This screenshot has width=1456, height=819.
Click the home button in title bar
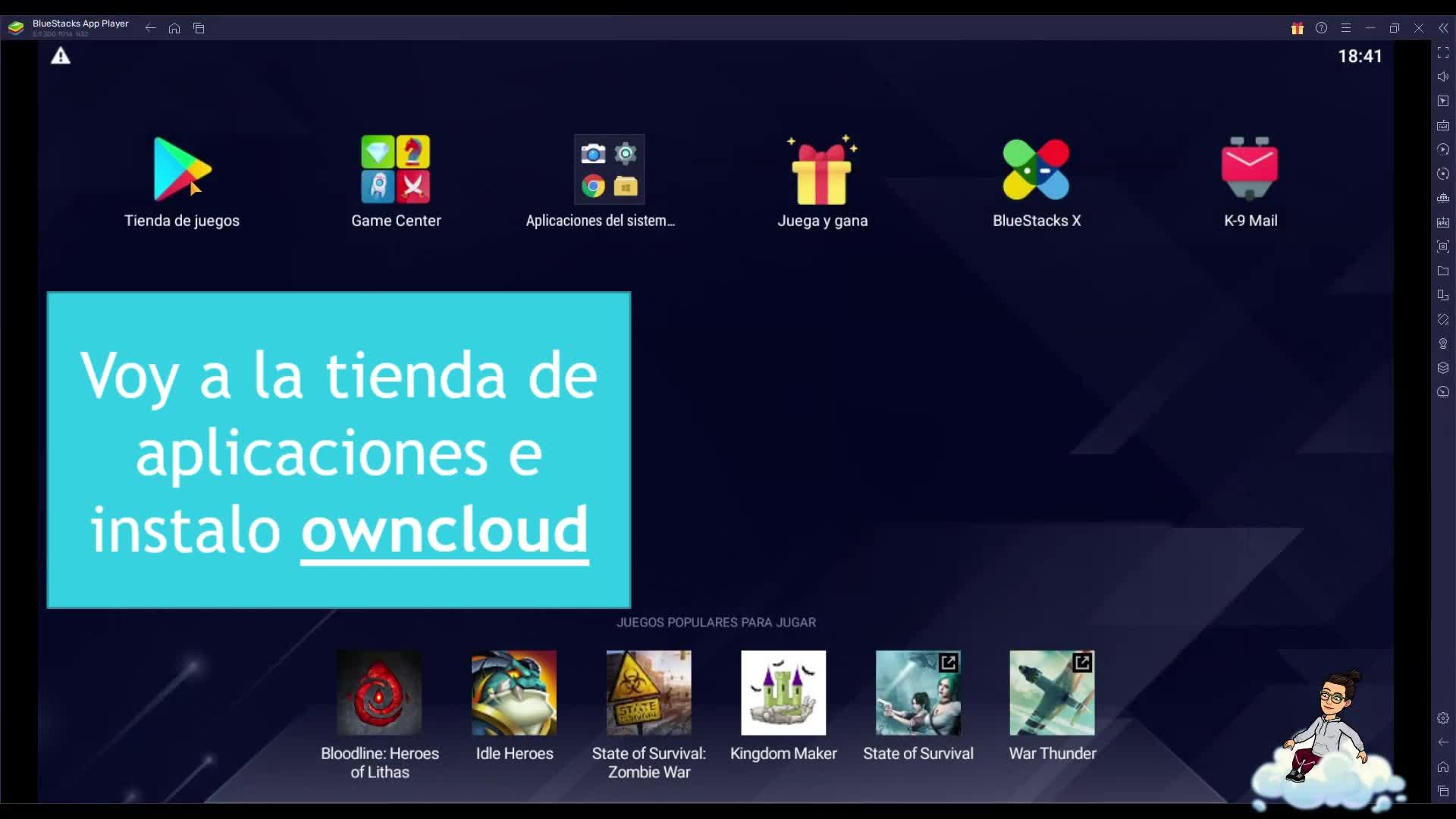tap(174, 28)
